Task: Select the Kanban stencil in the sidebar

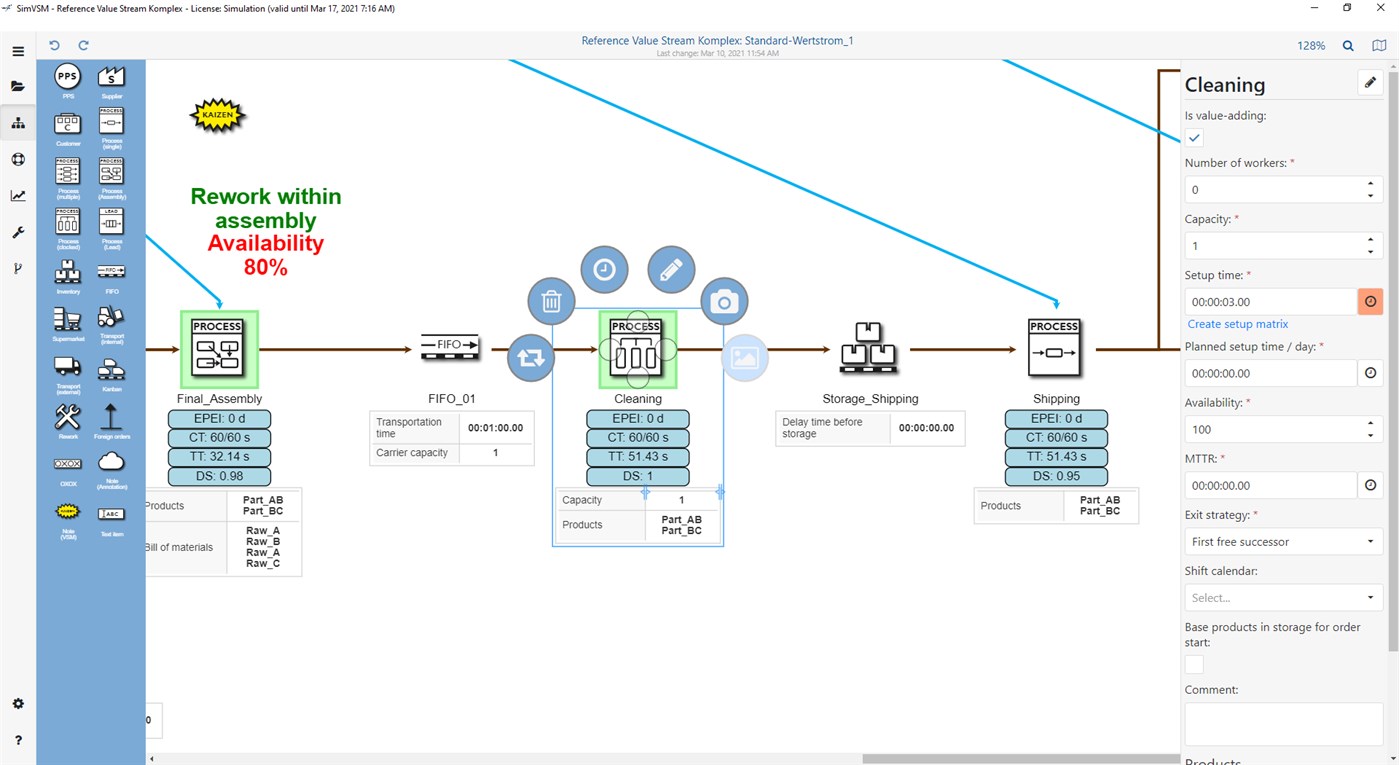Action: (x=111, y=368)
